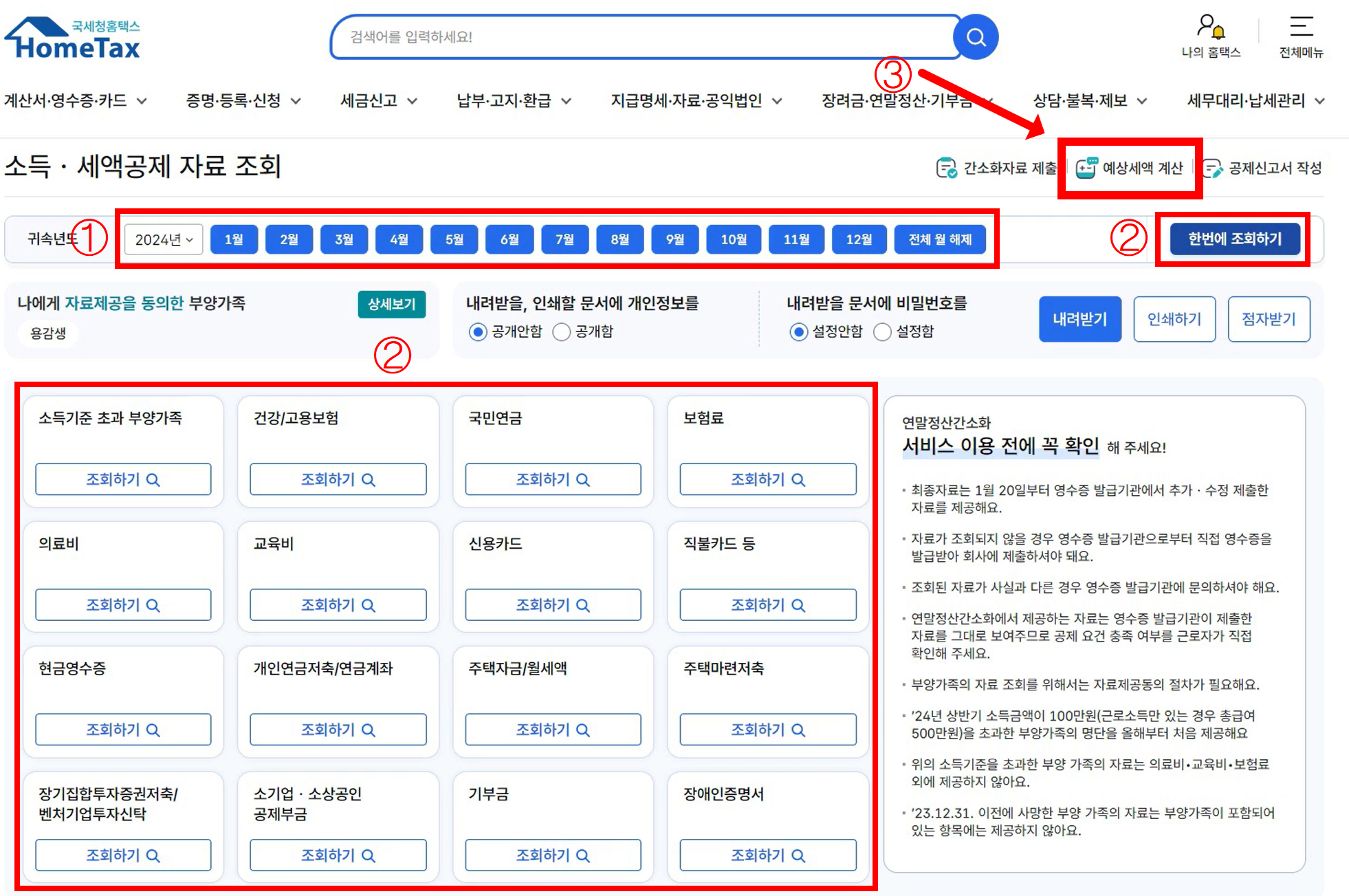The width and height of the screenshot is (1349, 896).
Task: Click 간소화자료 제출 document icon
Action: click(947, 168)
